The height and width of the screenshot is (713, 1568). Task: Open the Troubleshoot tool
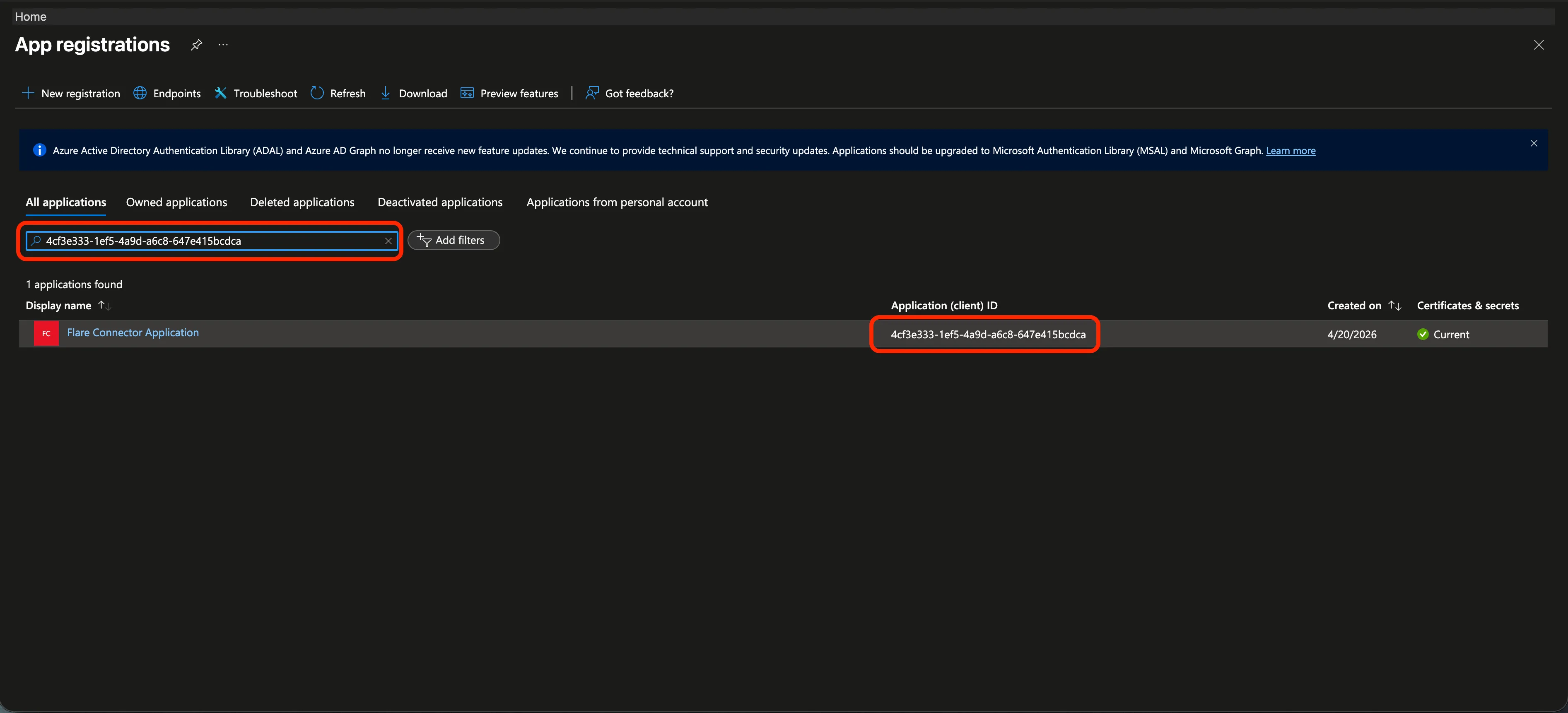click(x=256, y=93)
